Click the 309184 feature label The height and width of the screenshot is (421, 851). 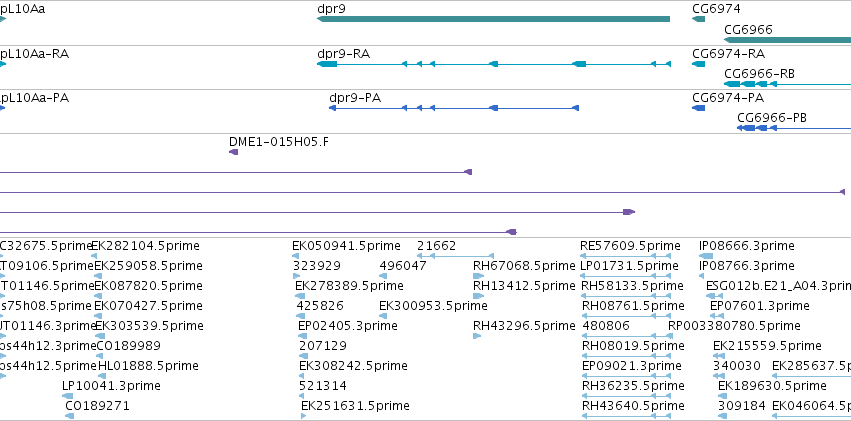742,406
